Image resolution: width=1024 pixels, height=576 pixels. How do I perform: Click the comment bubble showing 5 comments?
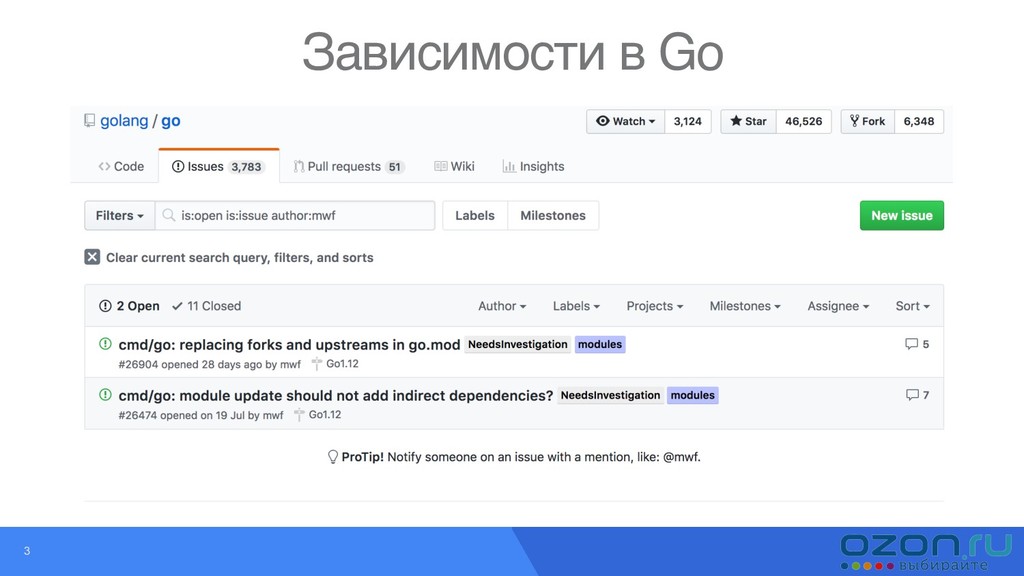coord(911,344)
